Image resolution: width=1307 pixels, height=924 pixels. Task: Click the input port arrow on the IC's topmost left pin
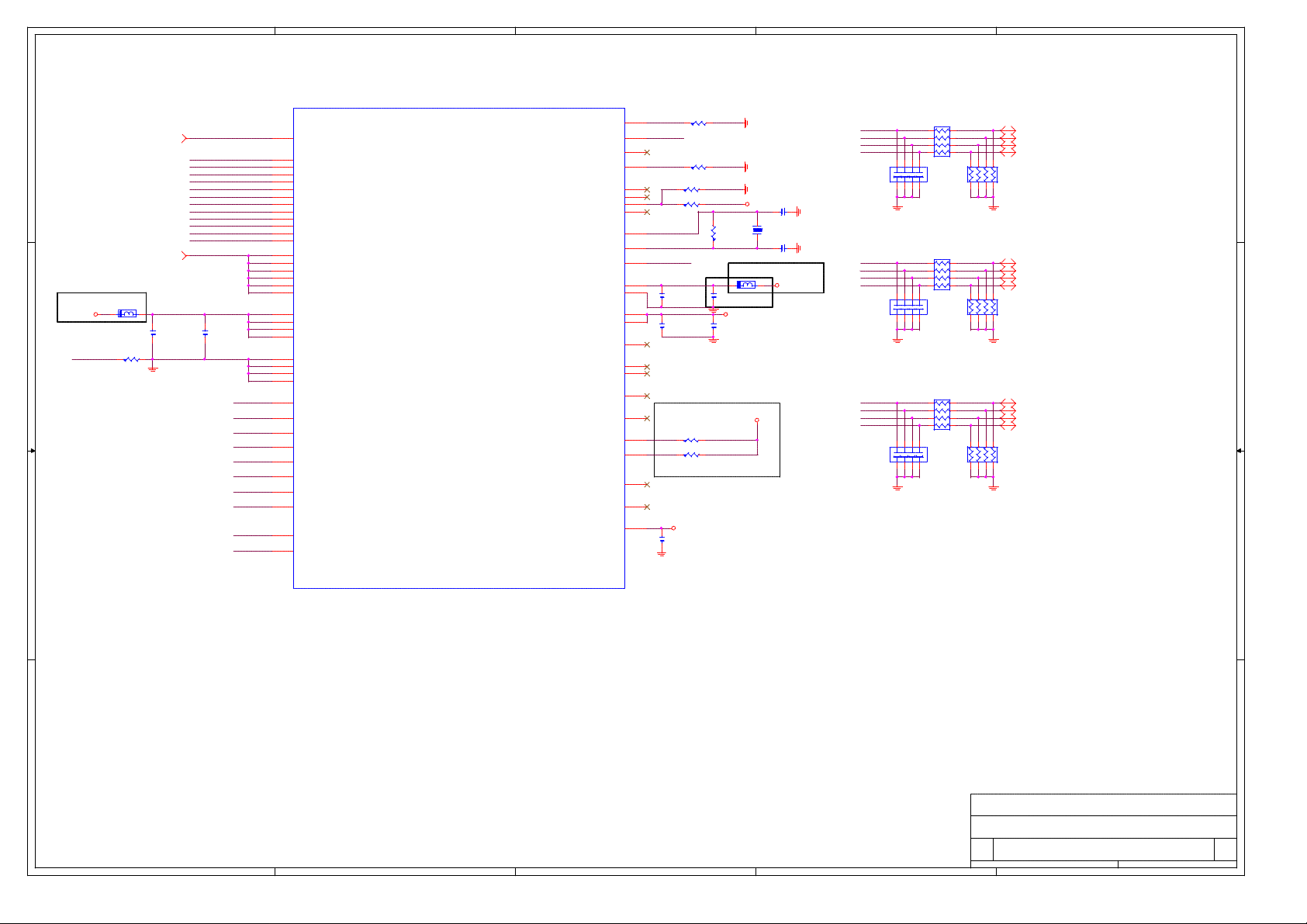184,138
